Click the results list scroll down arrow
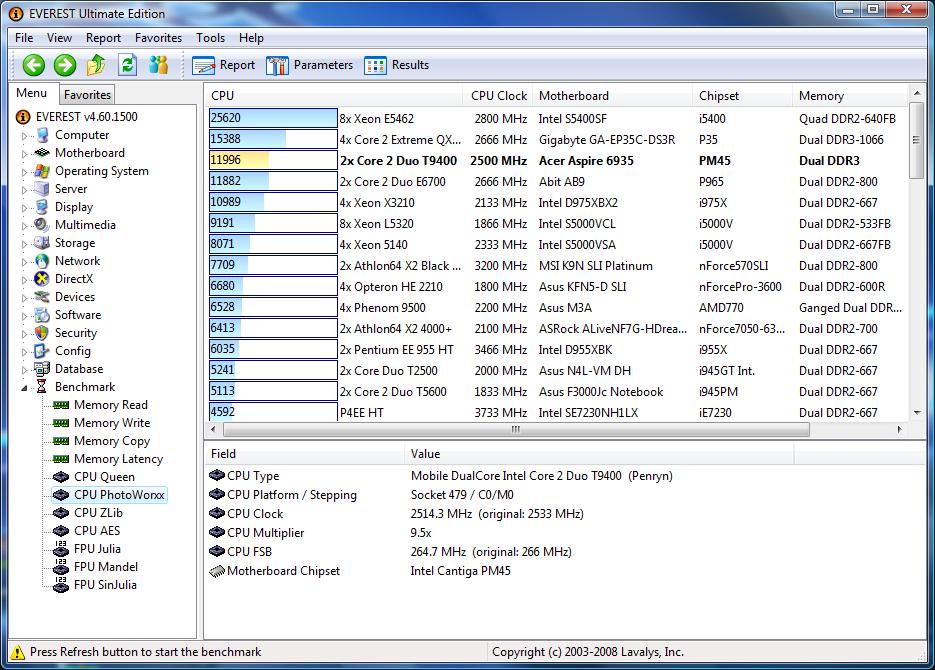 click(917, 412)
